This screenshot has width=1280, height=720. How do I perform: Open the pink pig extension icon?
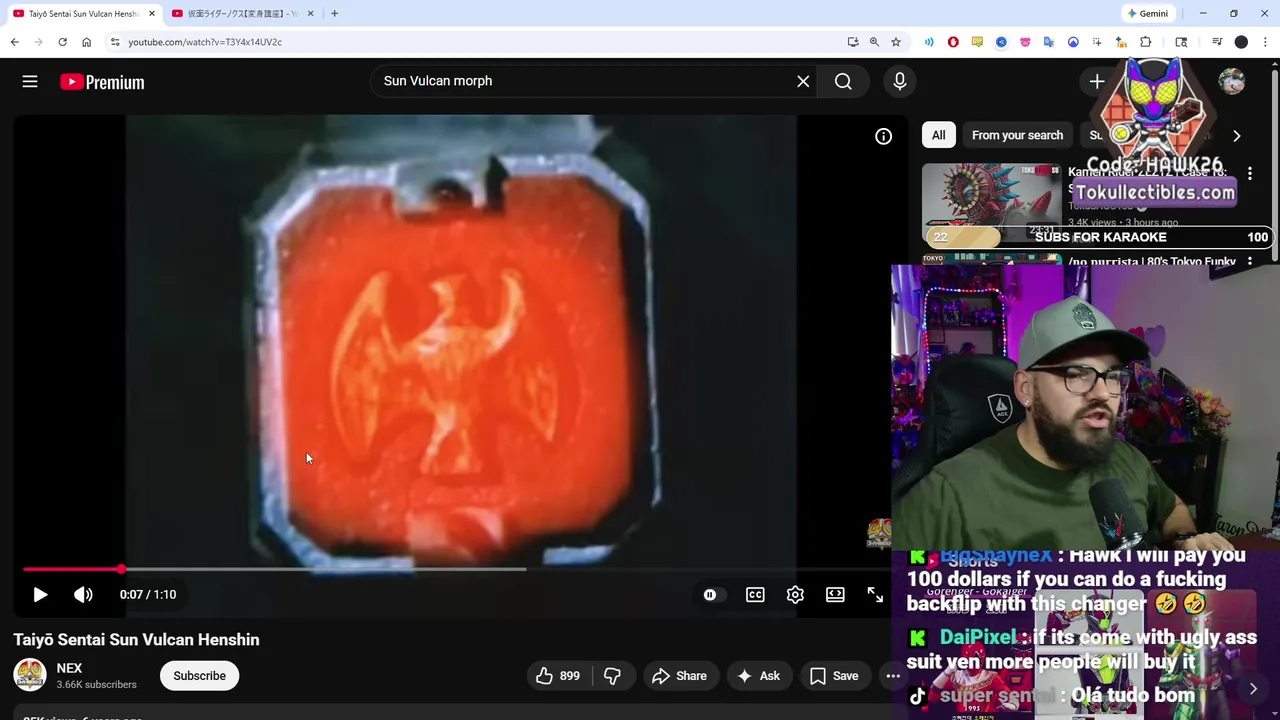(x=1025, y=42)
